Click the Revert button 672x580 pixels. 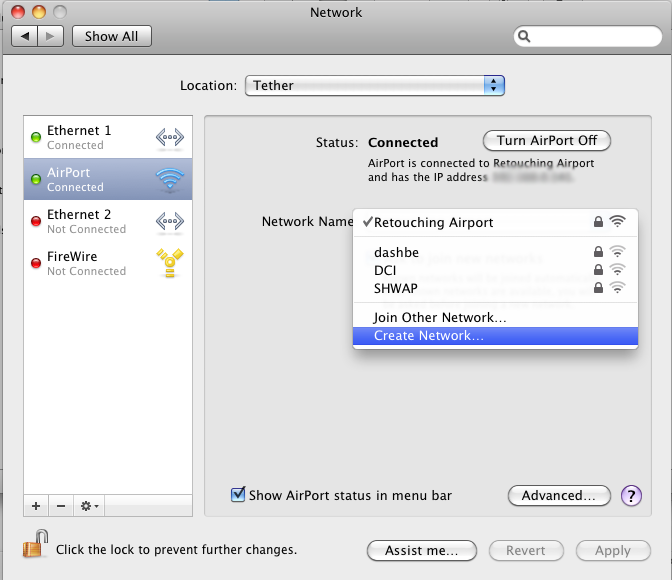click(526, 550)
